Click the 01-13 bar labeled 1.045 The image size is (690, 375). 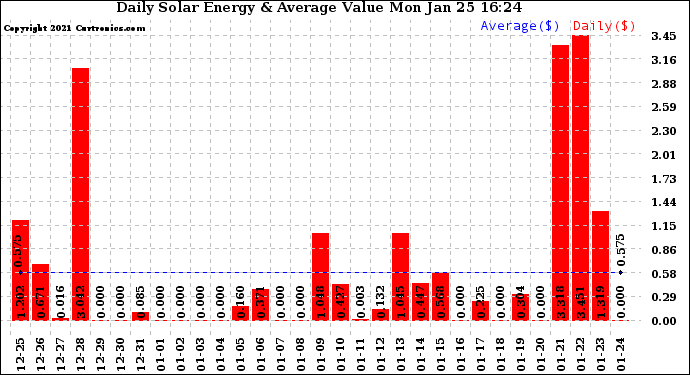tap(400, 276)
